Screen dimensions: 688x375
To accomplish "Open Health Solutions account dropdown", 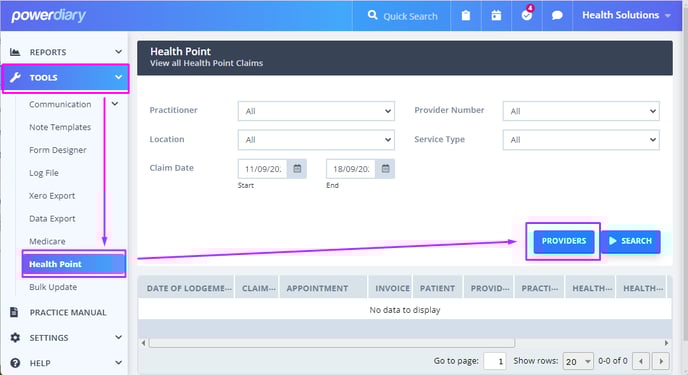I will [626, 15].
